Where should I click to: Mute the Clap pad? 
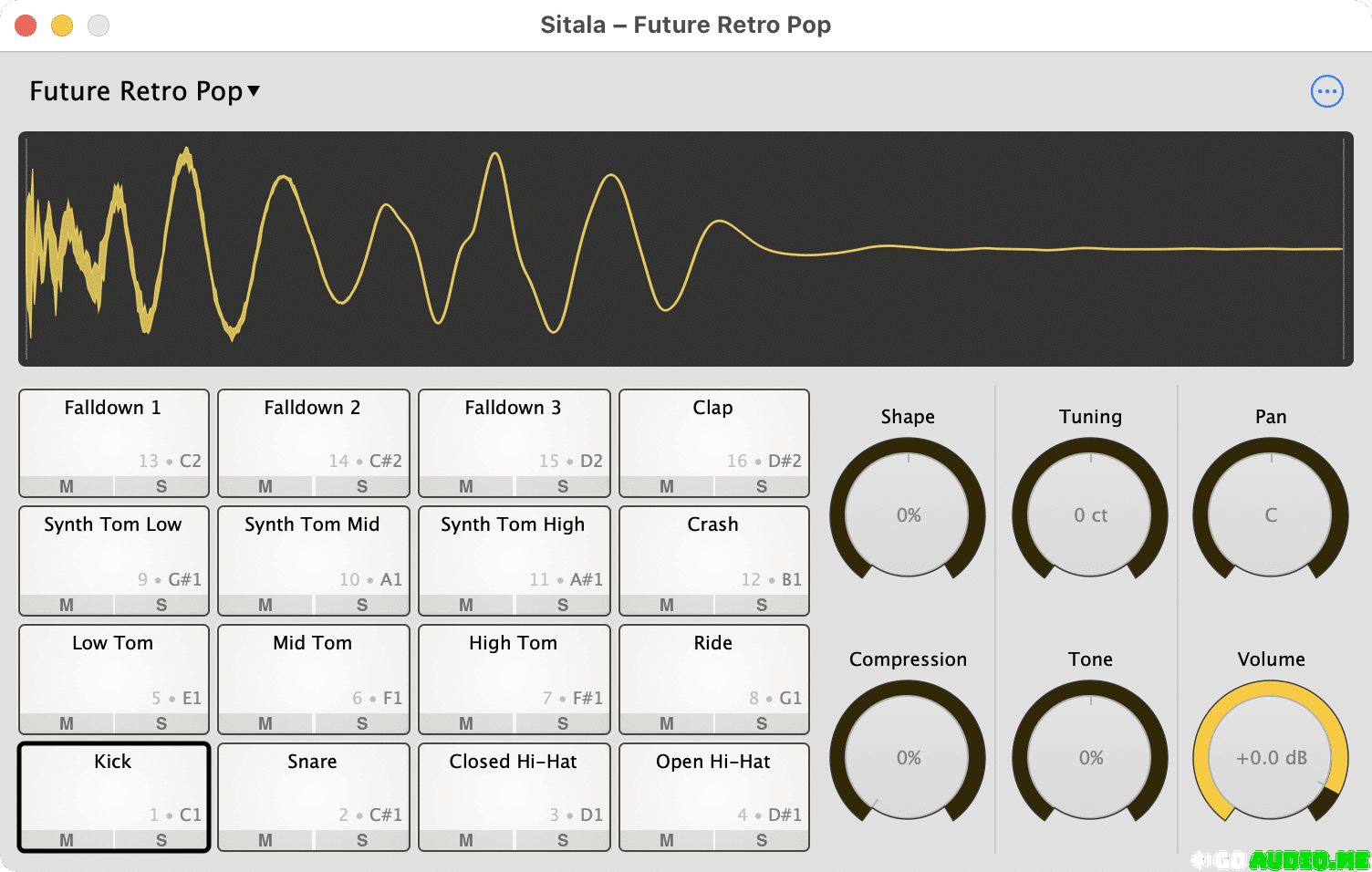coord(667,486)
